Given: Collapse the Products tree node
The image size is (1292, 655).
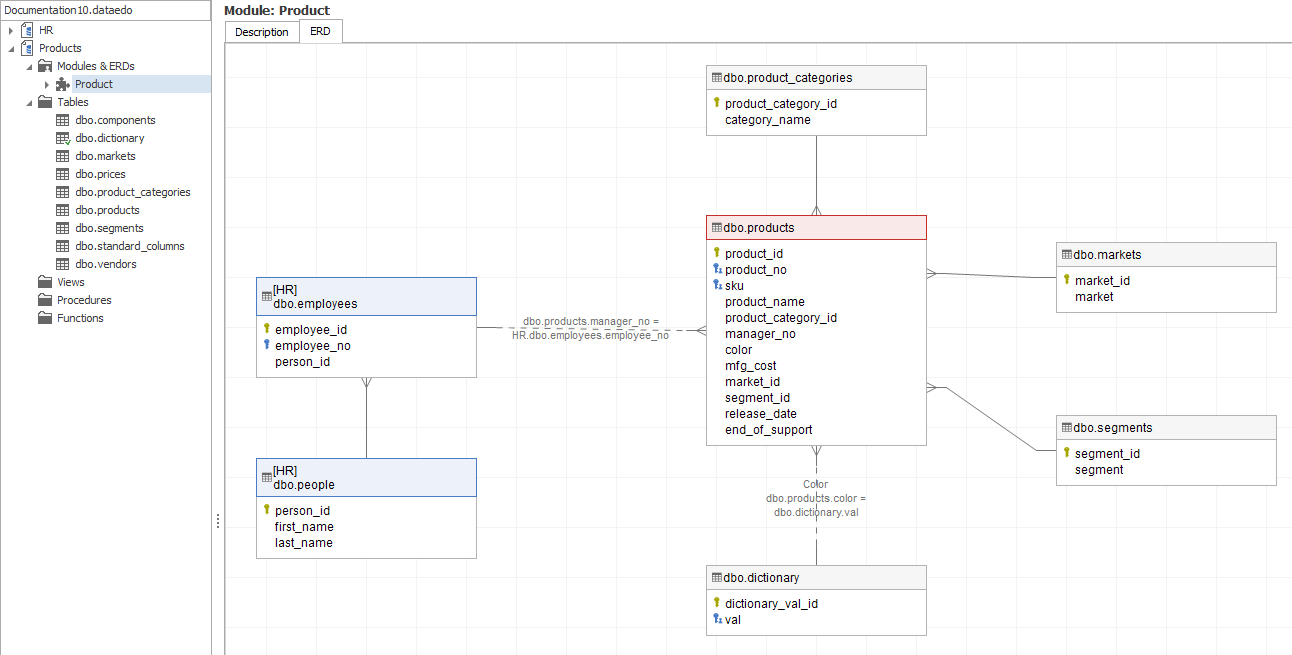Looking at the screenshot, I should click(x=11, y=48).
